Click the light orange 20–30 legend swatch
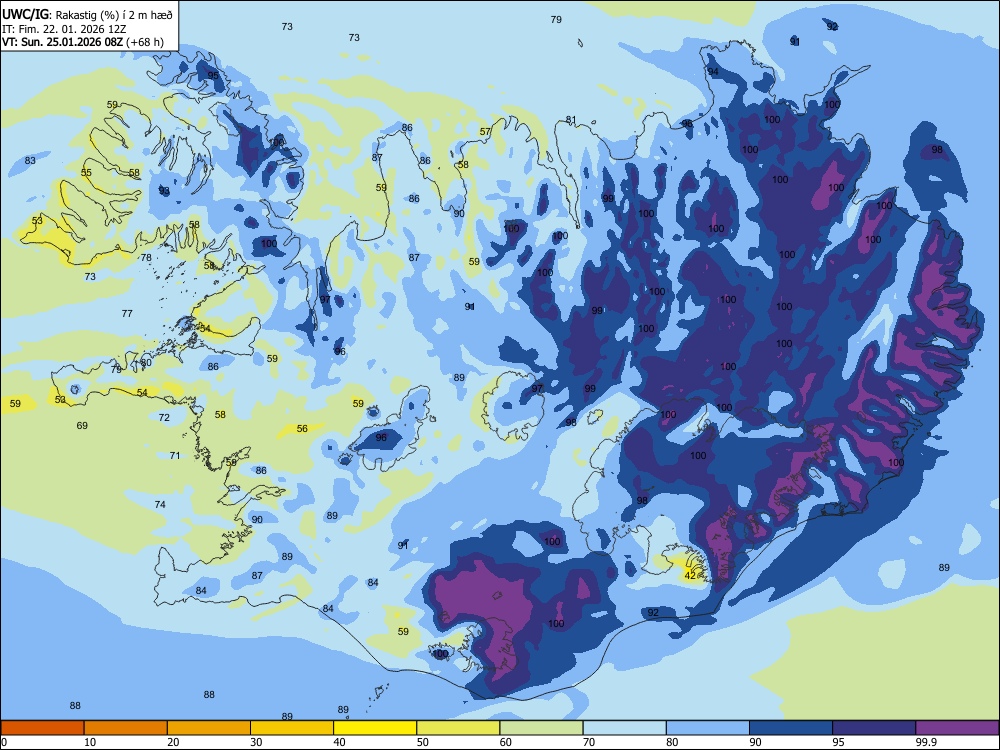Viewport: 1000px width, 750px height. tap(209, 728)
